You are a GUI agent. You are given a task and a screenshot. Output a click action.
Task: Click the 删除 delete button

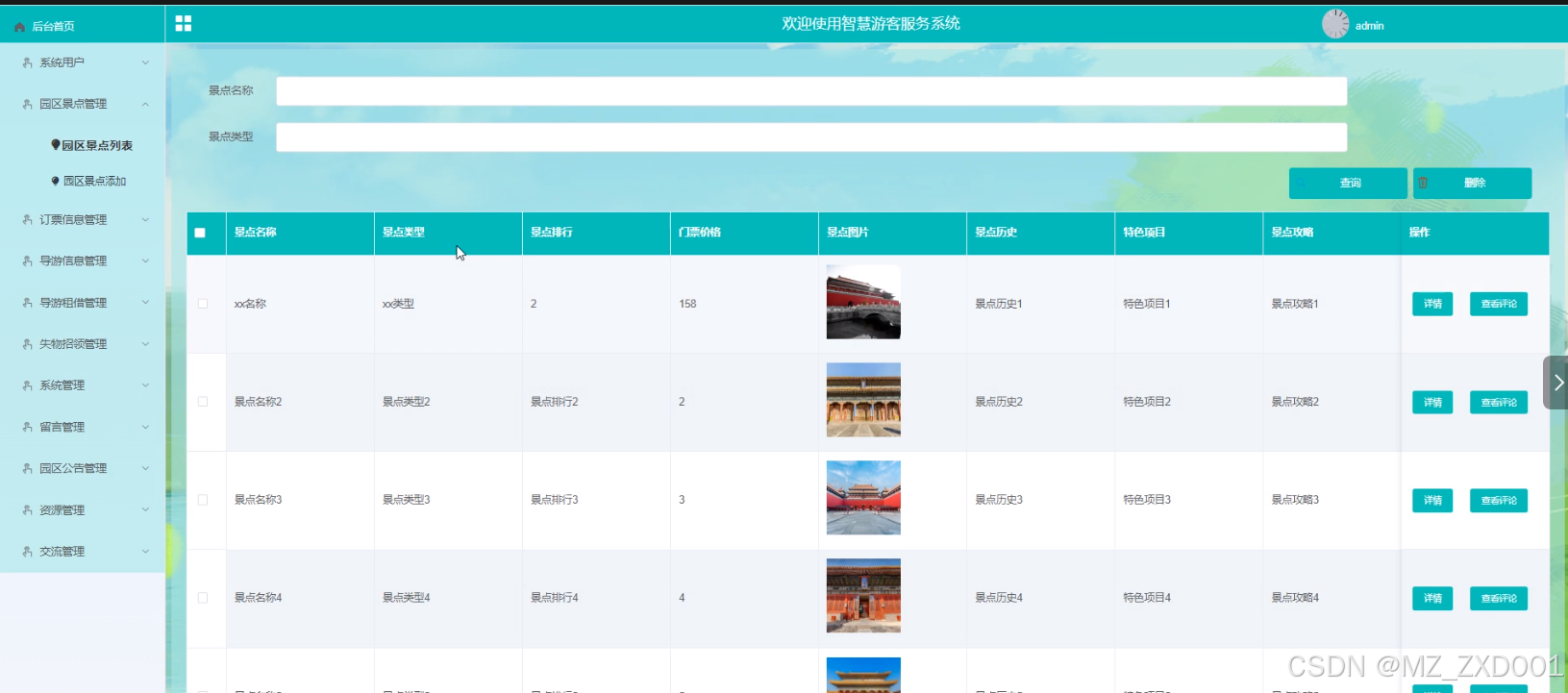[x=1473, y=183]
